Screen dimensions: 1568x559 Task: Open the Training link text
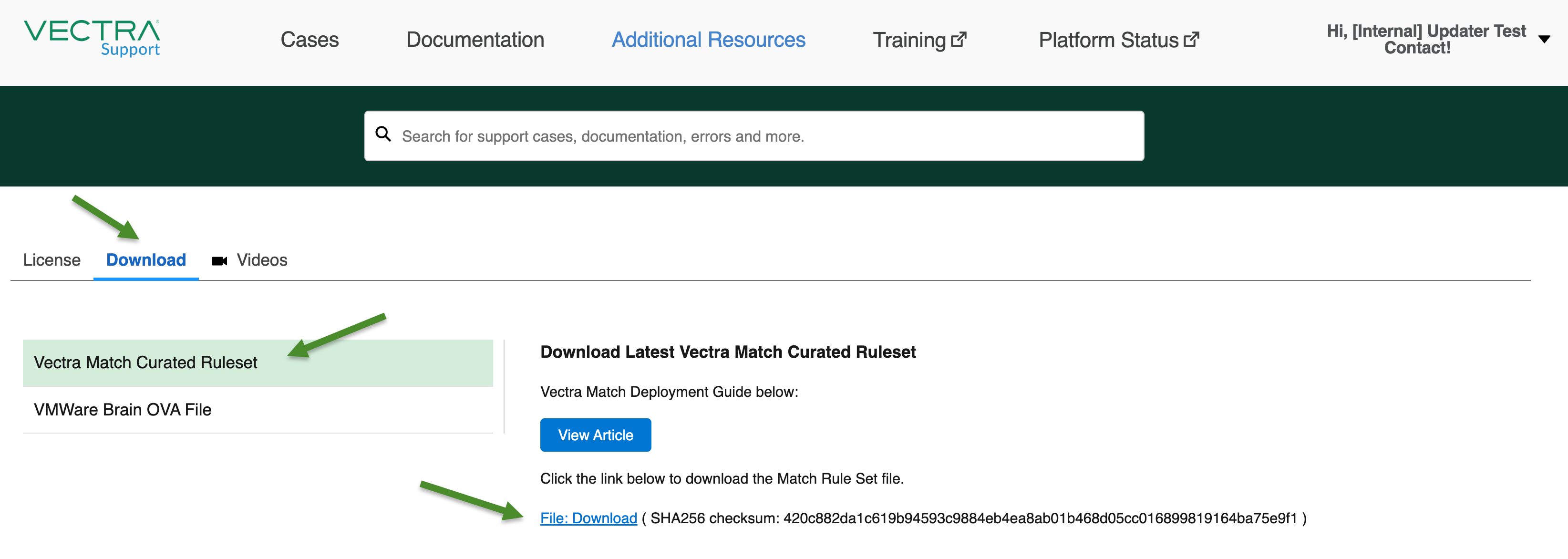click(x=909, y=40)
